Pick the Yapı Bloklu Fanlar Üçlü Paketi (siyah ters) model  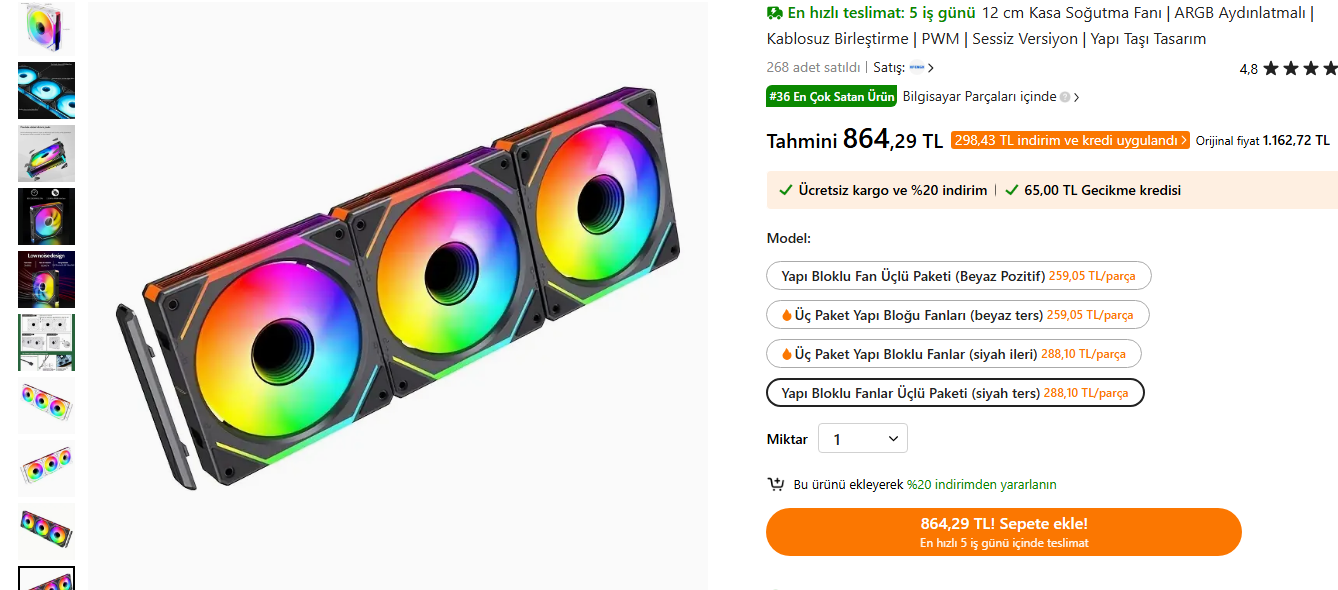[x=954, y=393]
